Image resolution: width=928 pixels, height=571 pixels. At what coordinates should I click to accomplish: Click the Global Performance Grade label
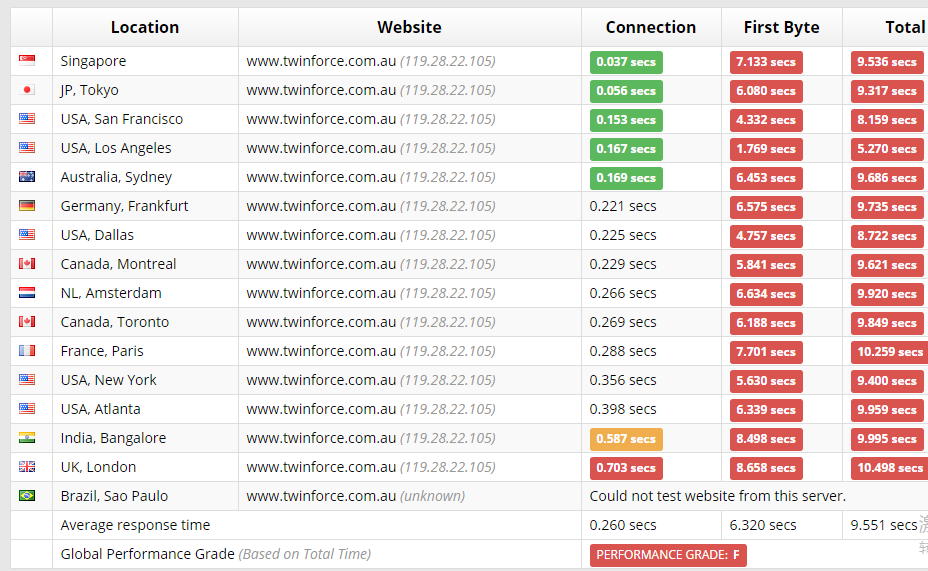147,554
